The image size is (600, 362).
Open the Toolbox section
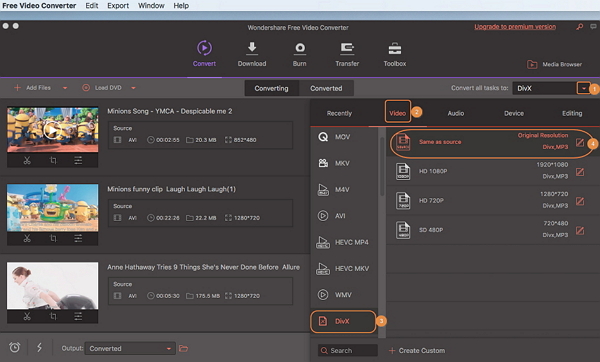(395, 54)
